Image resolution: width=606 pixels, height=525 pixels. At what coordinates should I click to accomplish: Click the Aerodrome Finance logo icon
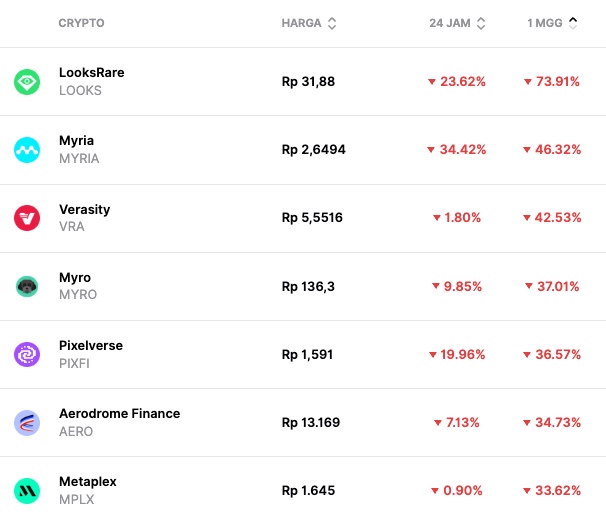[x=27, y=422]
